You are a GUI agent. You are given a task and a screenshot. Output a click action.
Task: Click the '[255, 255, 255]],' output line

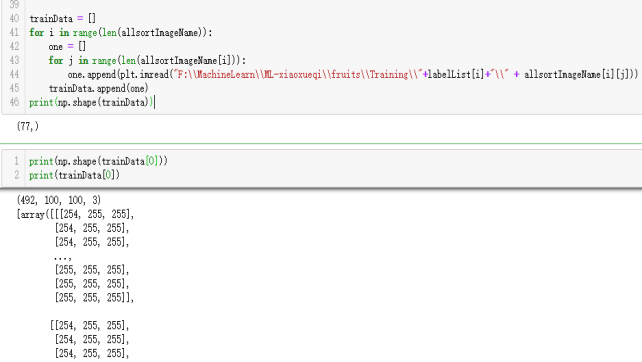pyautogui.click(x=94, y=298)
